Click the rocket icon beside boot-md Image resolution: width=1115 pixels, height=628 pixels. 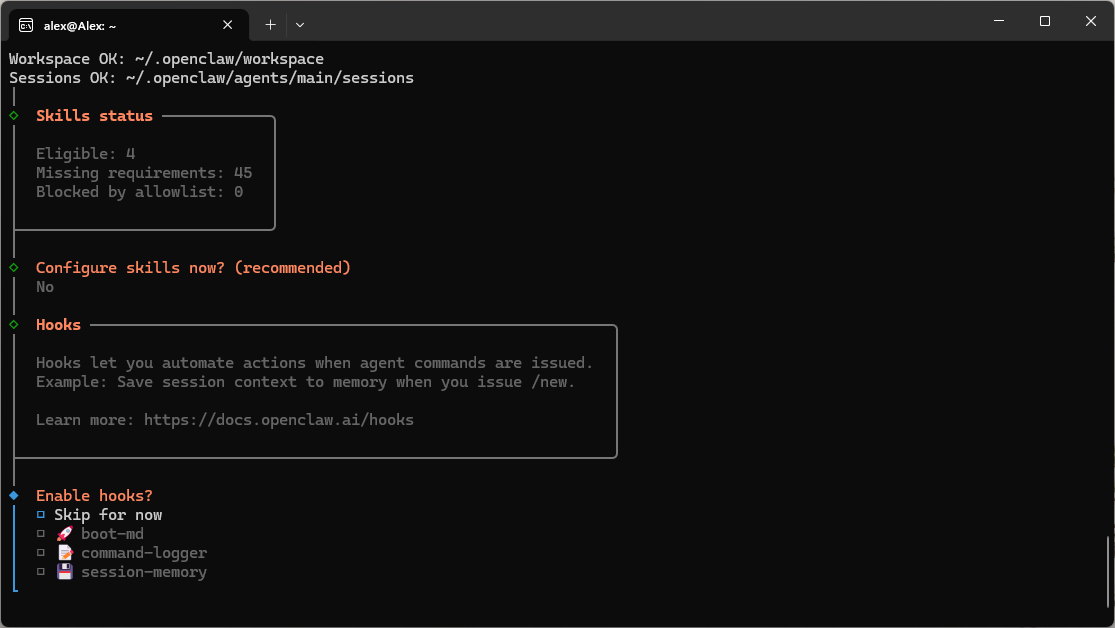click(64, 534)
